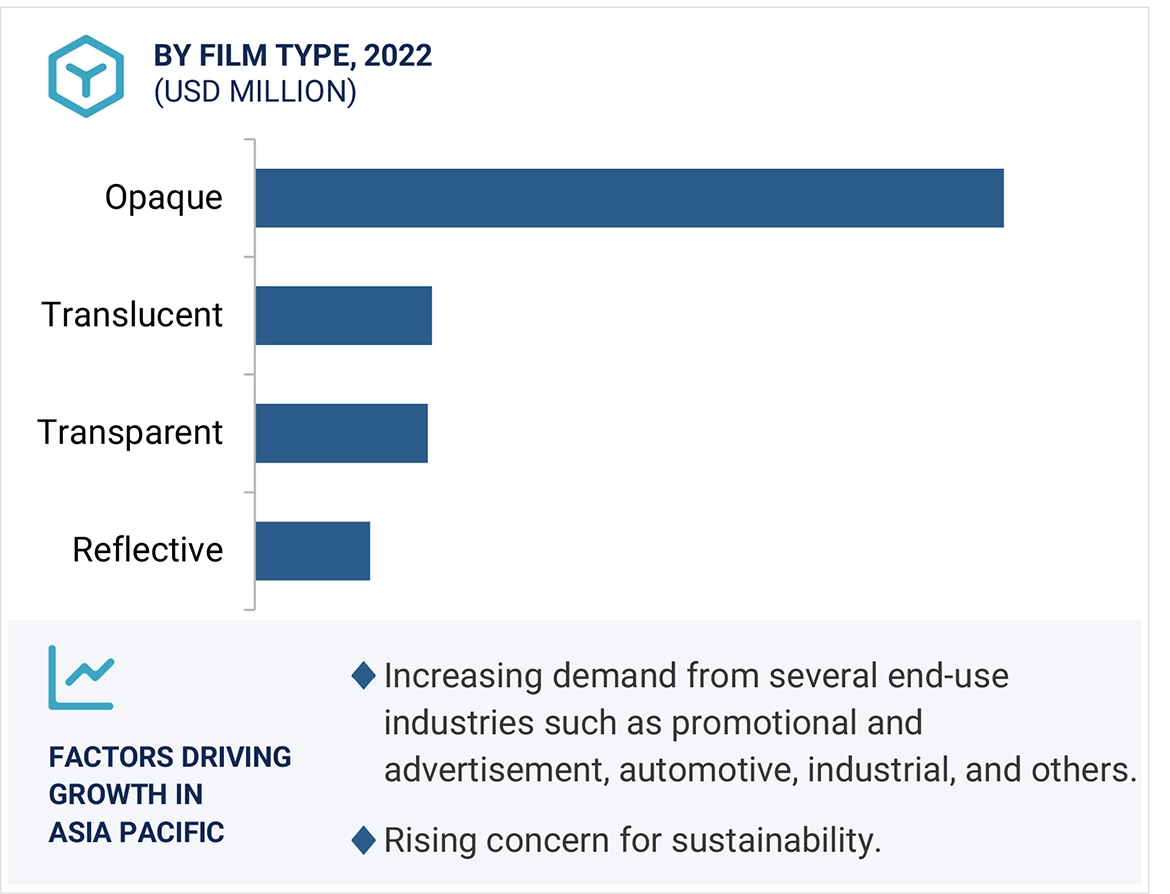Click the industries such as promotional text line
Viewport: 1170px width, 894px height.
point(653,723)
